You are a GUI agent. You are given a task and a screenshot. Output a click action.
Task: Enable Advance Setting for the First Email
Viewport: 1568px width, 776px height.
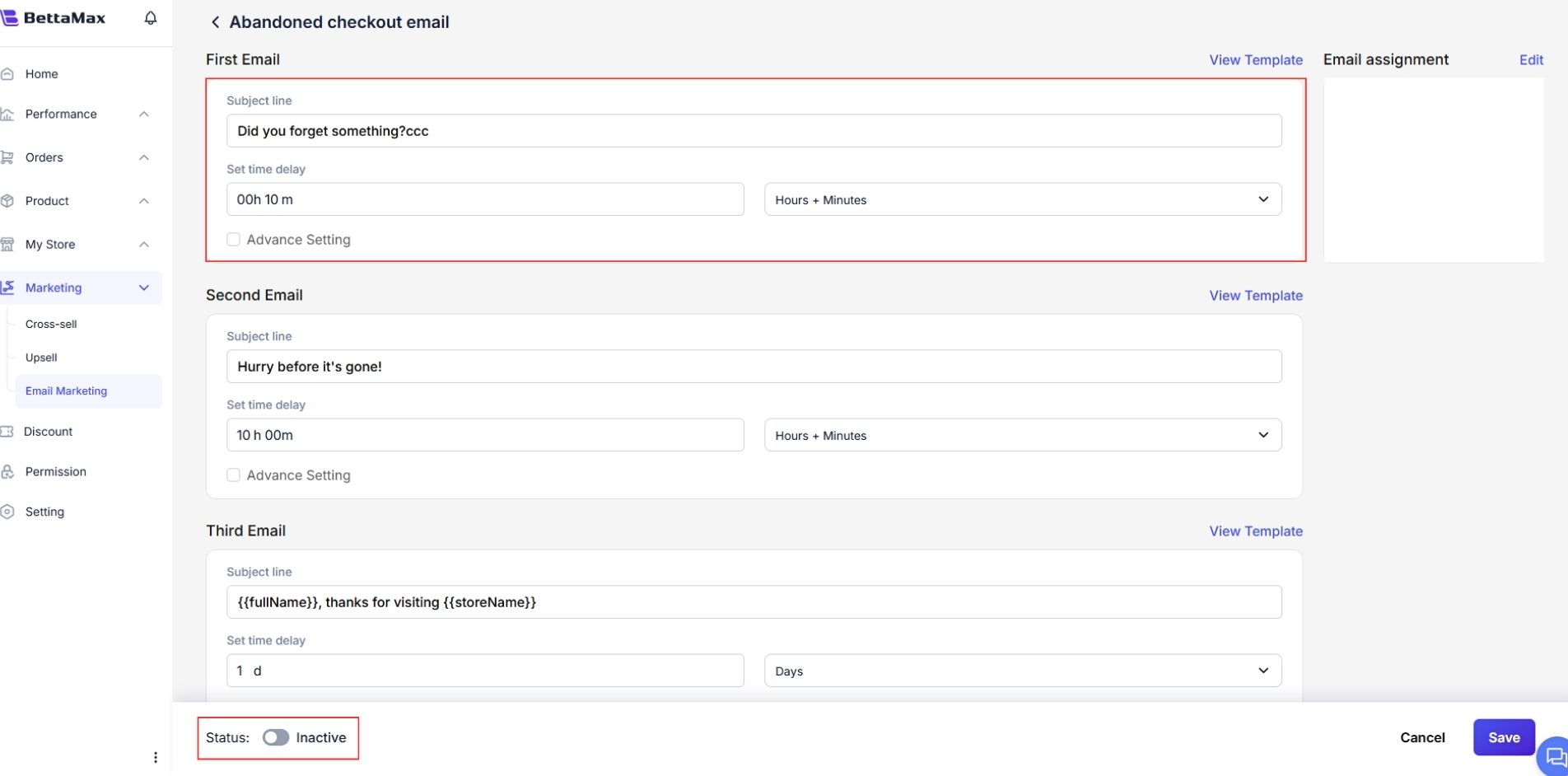[233, 239]
